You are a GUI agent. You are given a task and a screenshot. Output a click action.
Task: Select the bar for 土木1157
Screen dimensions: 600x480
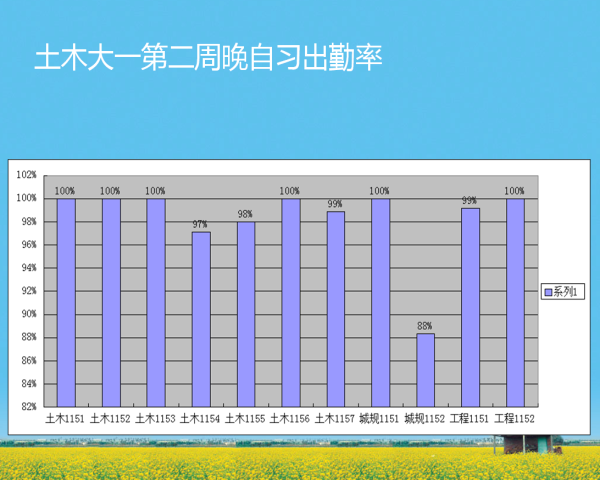335,308
